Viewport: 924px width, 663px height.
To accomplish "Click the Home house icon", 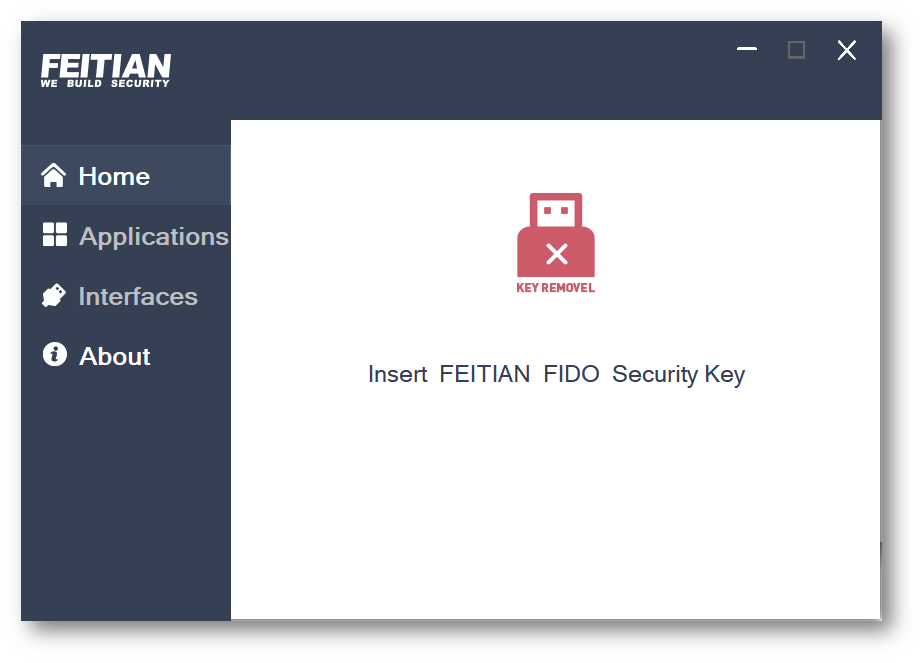I will click(53, 176).
